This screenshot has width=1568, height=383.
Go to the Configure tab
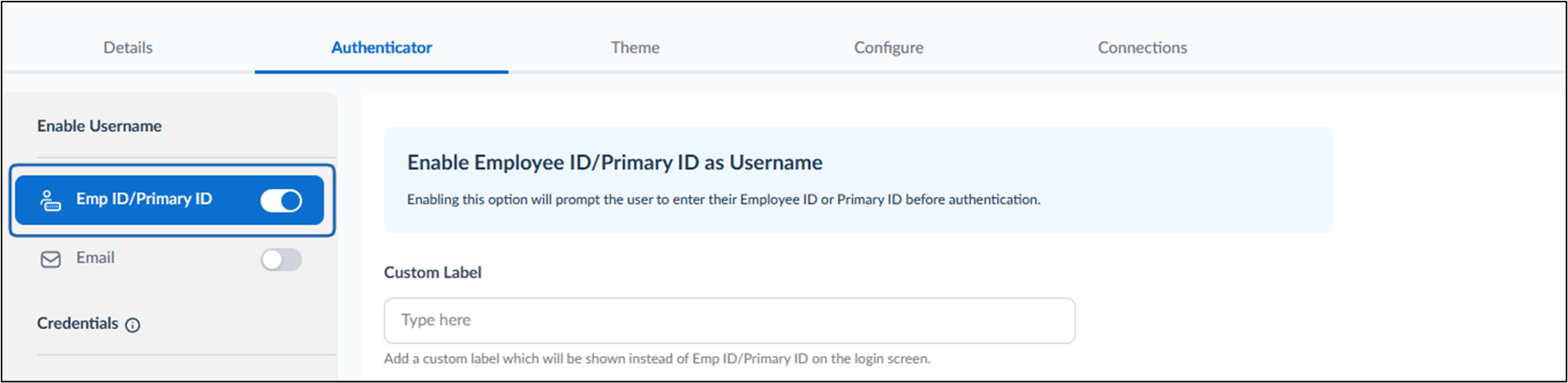click(889, 48)
